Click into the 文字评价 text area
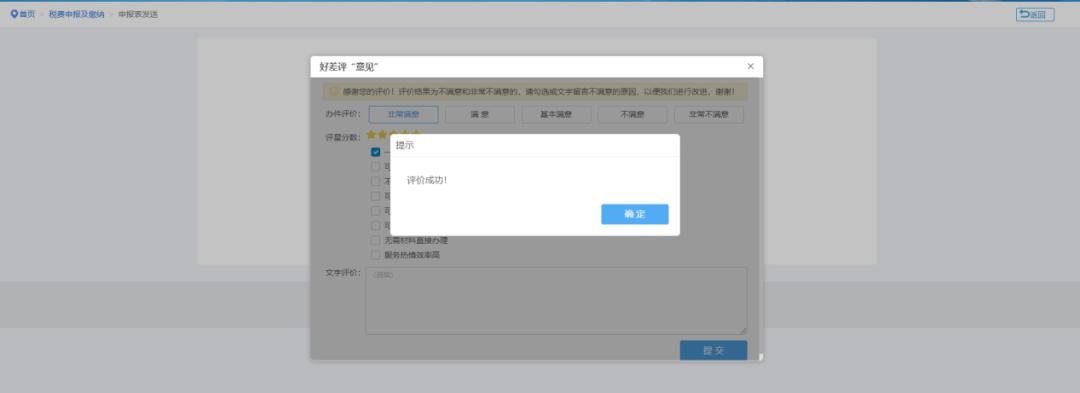The height and width of the screenshot is (393, 1080). pyautogui.click(x=556, y=301)
